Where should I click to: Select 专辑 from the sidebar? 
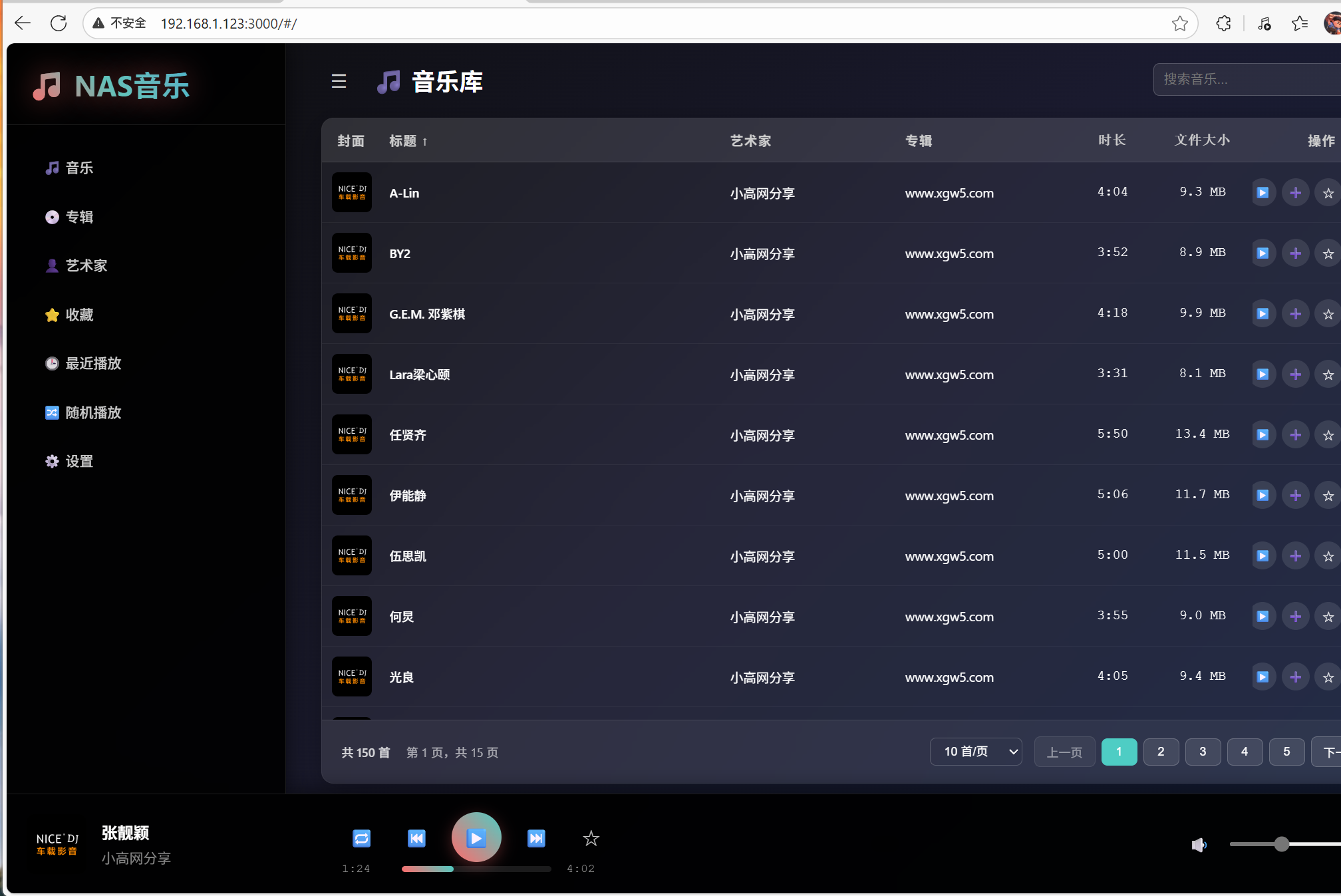[x=78, y=217]
